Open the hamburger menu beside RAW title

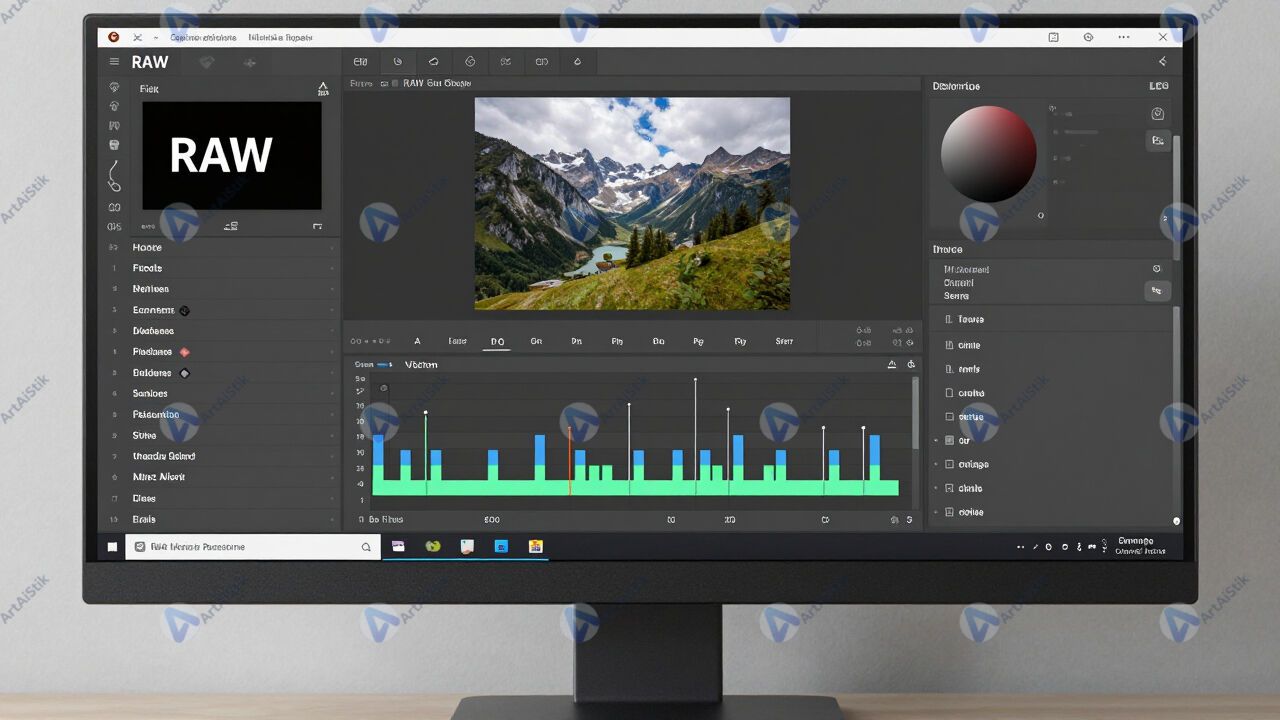click(114, 62)
